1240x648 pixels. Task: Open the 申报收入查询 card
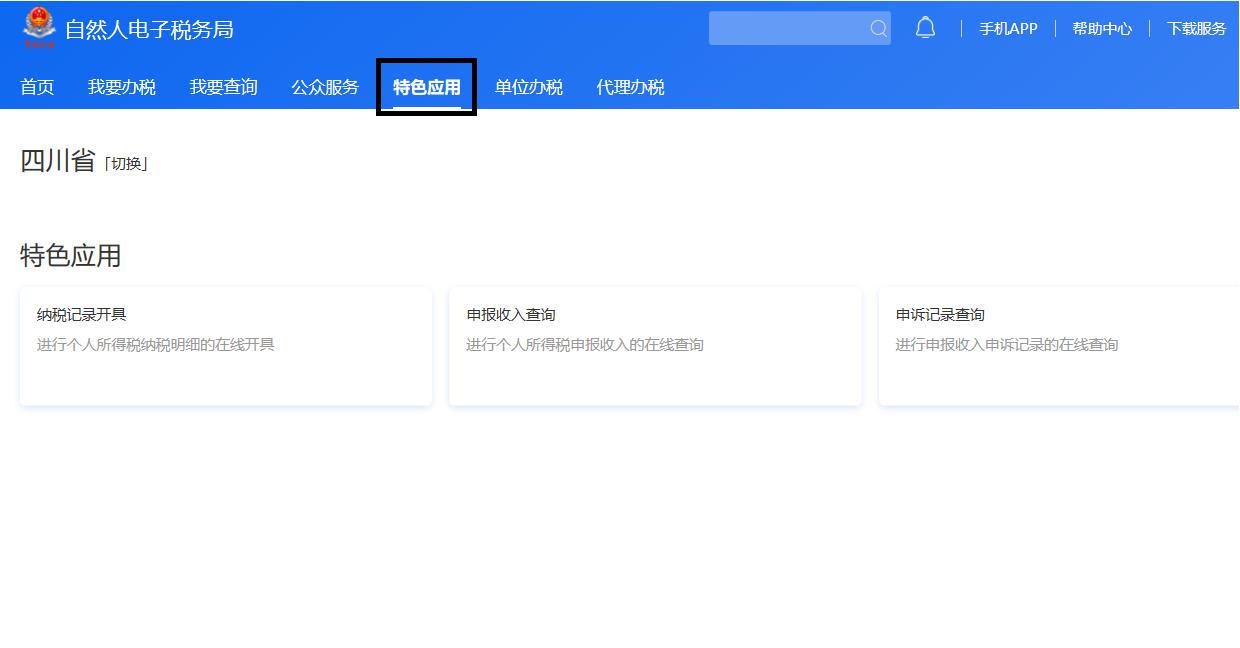pos(655,345)
